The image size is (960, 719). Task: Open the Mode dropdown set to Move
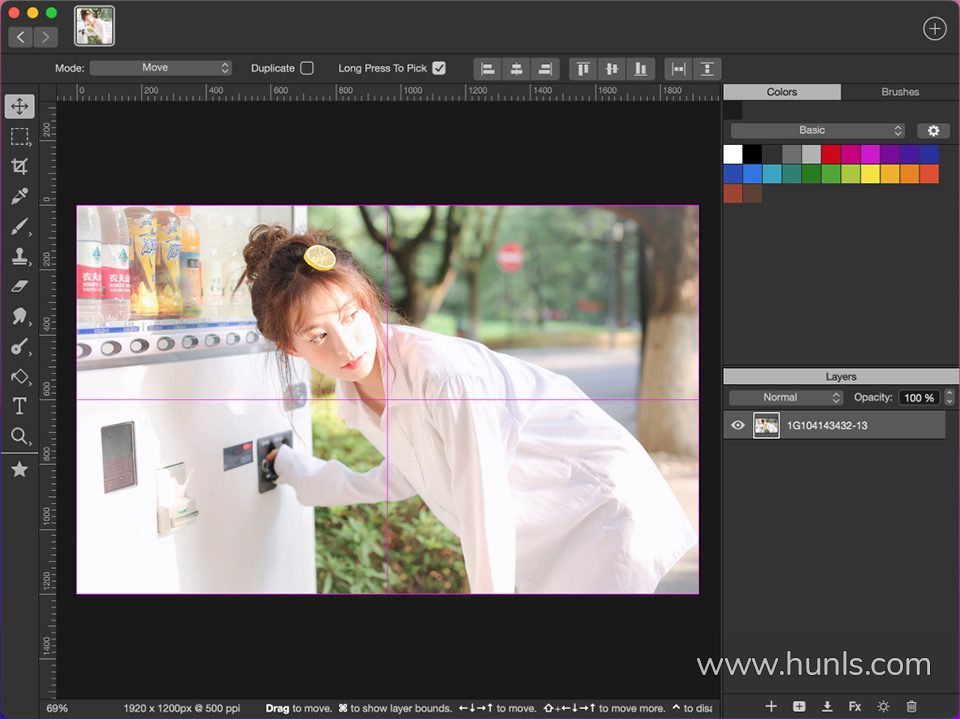161,68
